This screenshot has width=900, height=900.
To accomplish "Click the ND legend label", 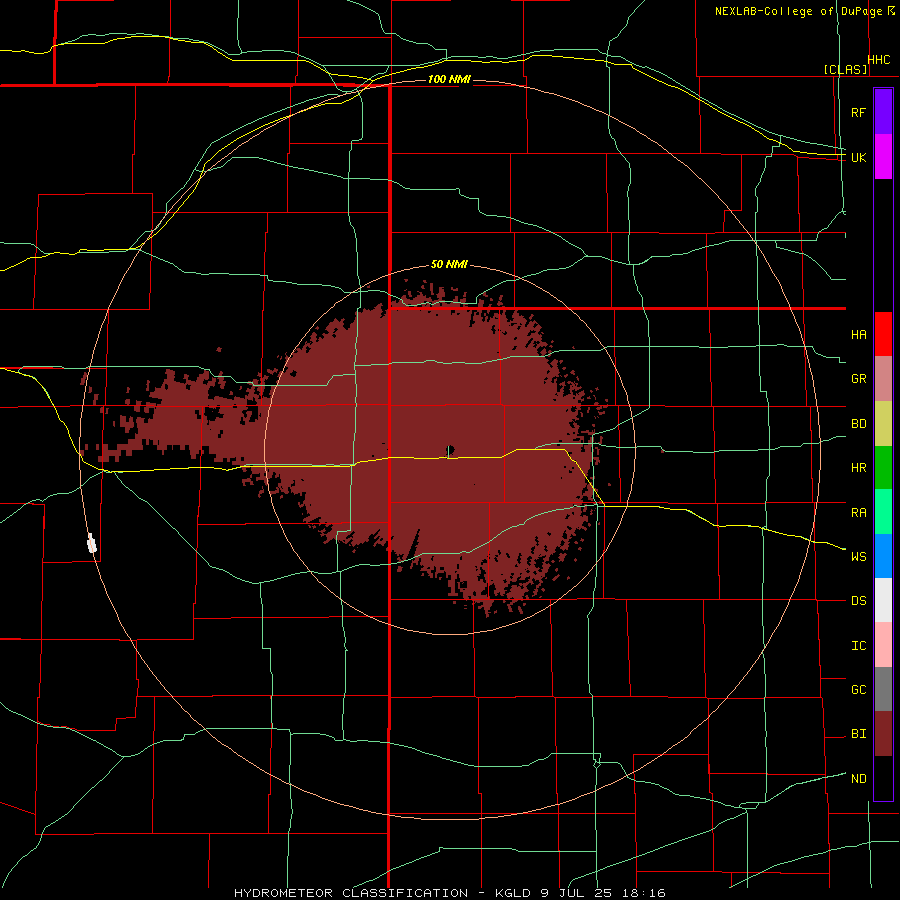I will click(x=858, y=778).
